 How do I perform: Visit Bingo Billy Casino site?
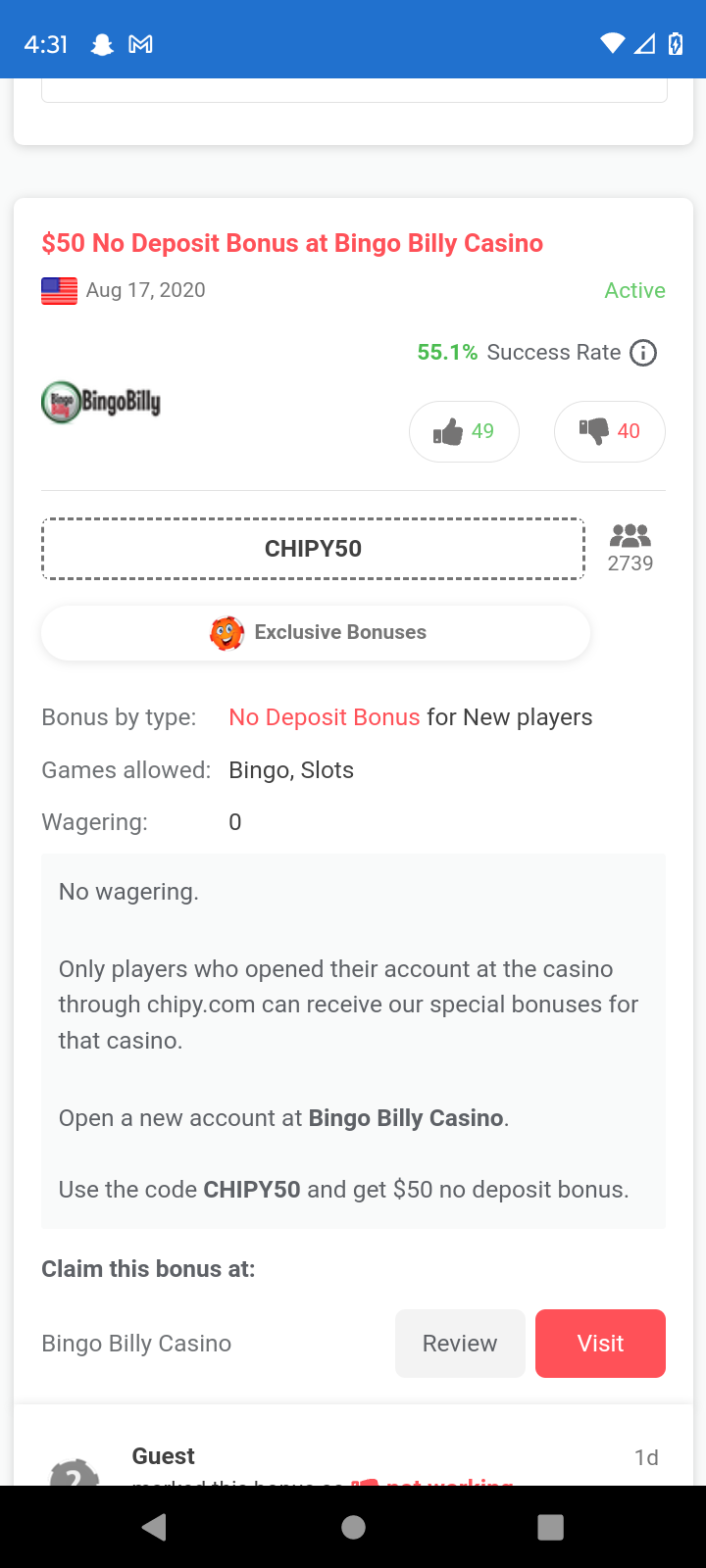point(600,1344)
